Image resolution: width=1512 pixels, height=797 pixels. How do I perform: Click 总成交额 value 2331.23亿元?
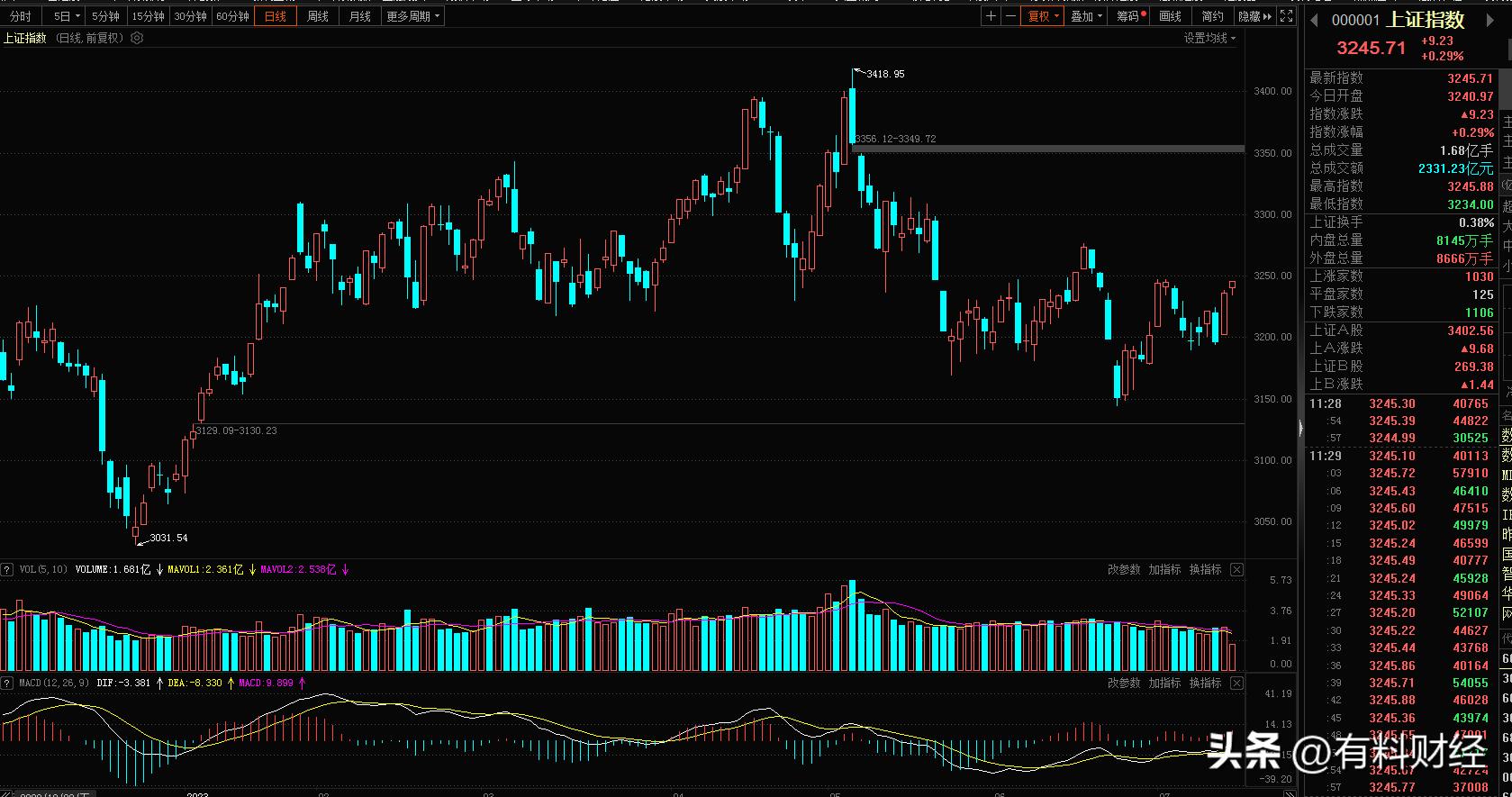point(1456,168)
